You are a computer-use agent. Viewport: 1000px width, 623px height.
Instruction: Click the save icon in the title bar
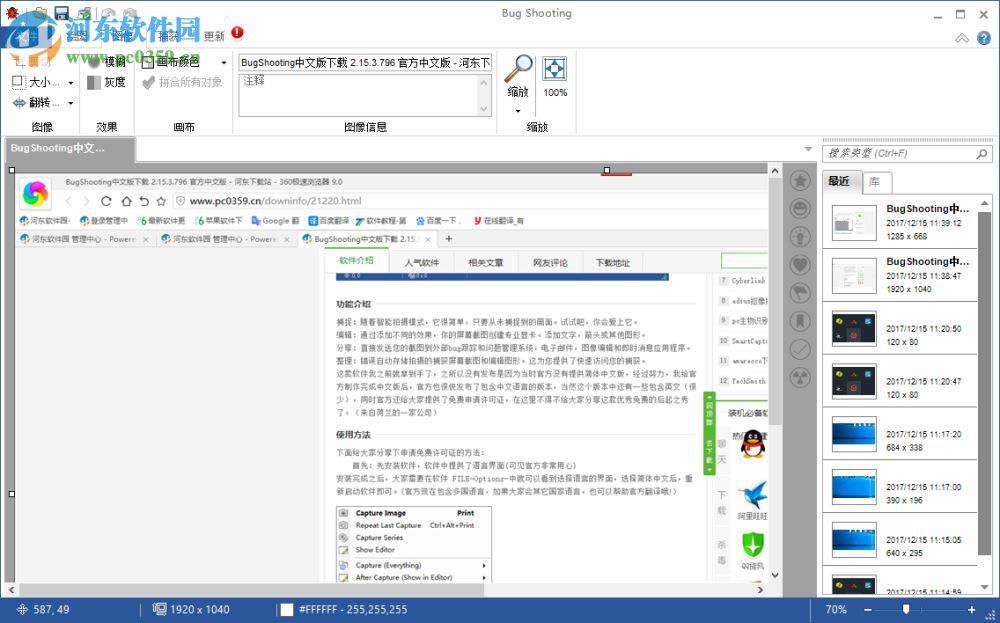[x=60, y=12]
